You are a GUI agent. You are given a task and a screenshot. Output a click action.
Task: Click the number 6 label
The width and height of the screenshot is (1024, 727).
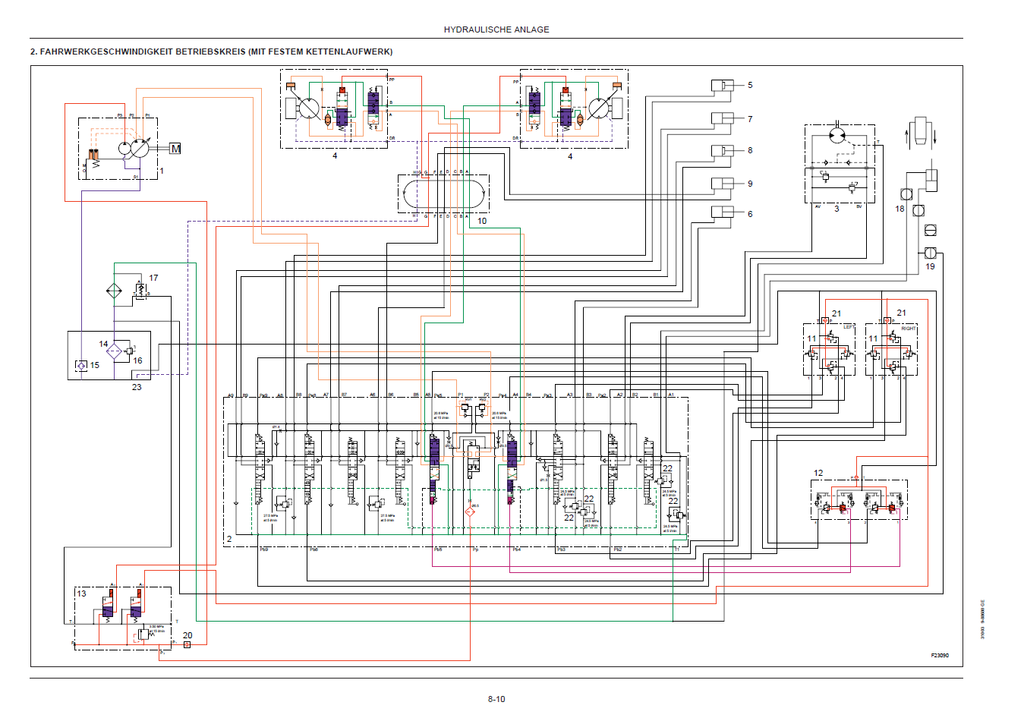[750, 214]
